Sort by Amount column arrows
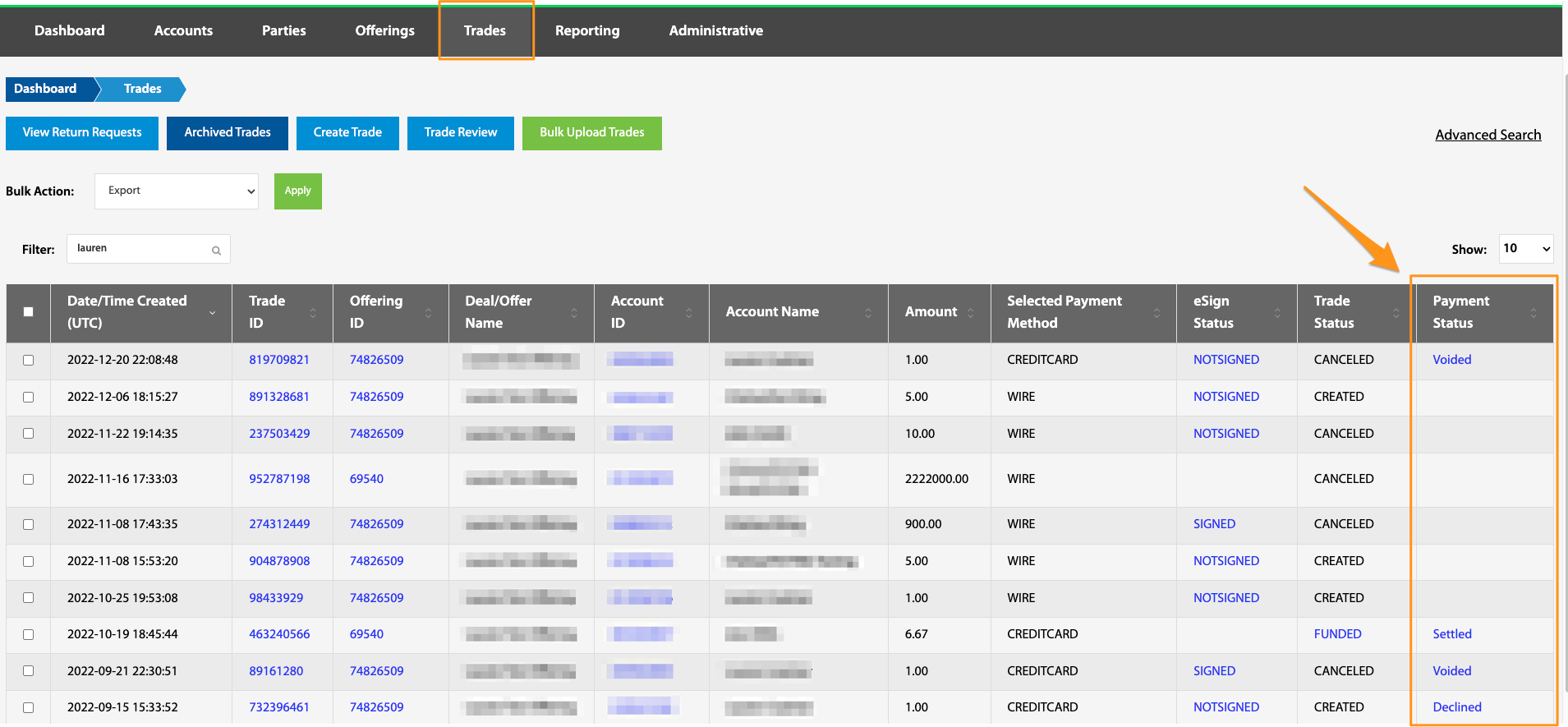 pyautogui.click(x=971, y=313)
